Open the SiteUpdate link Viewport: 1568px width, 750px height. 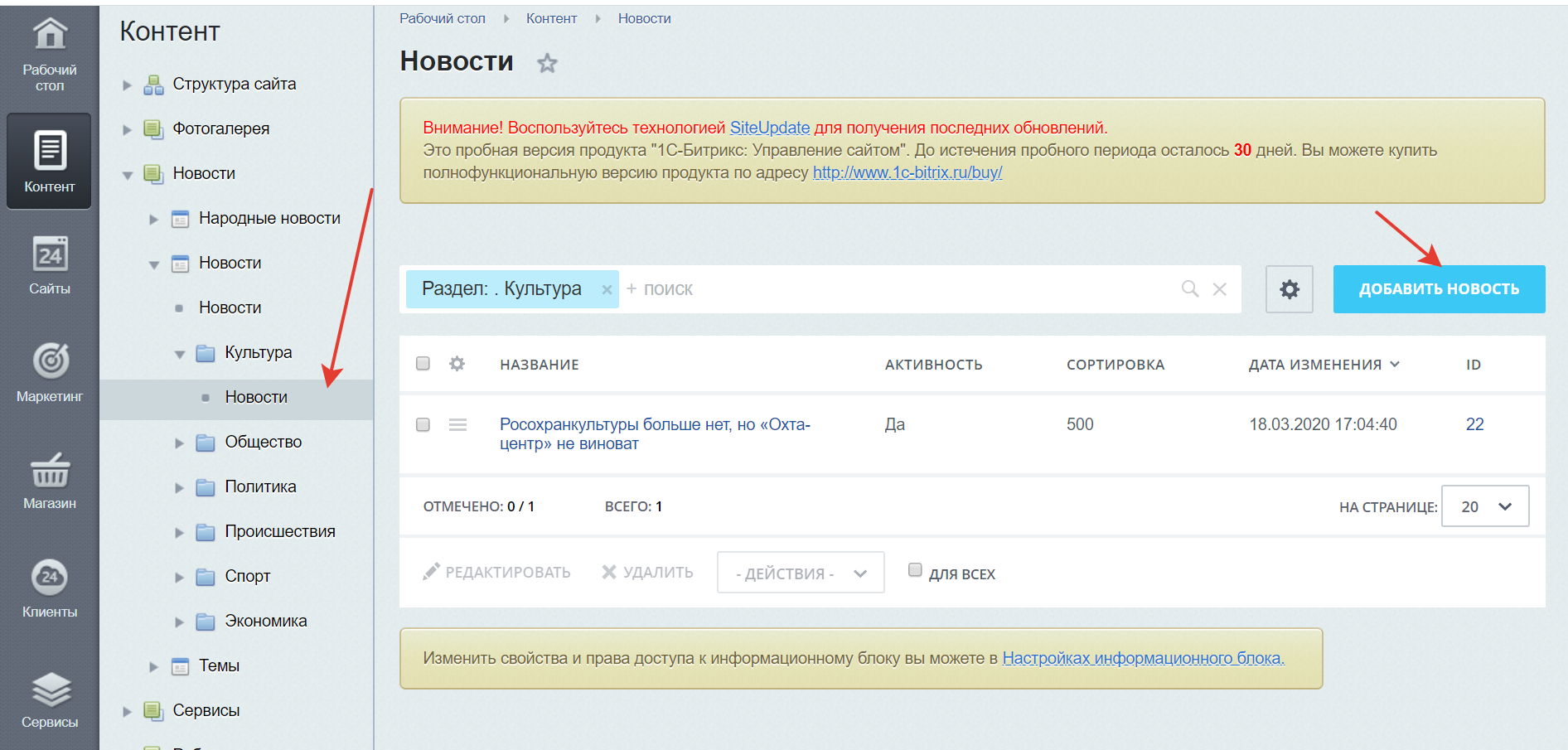[770, 128]
